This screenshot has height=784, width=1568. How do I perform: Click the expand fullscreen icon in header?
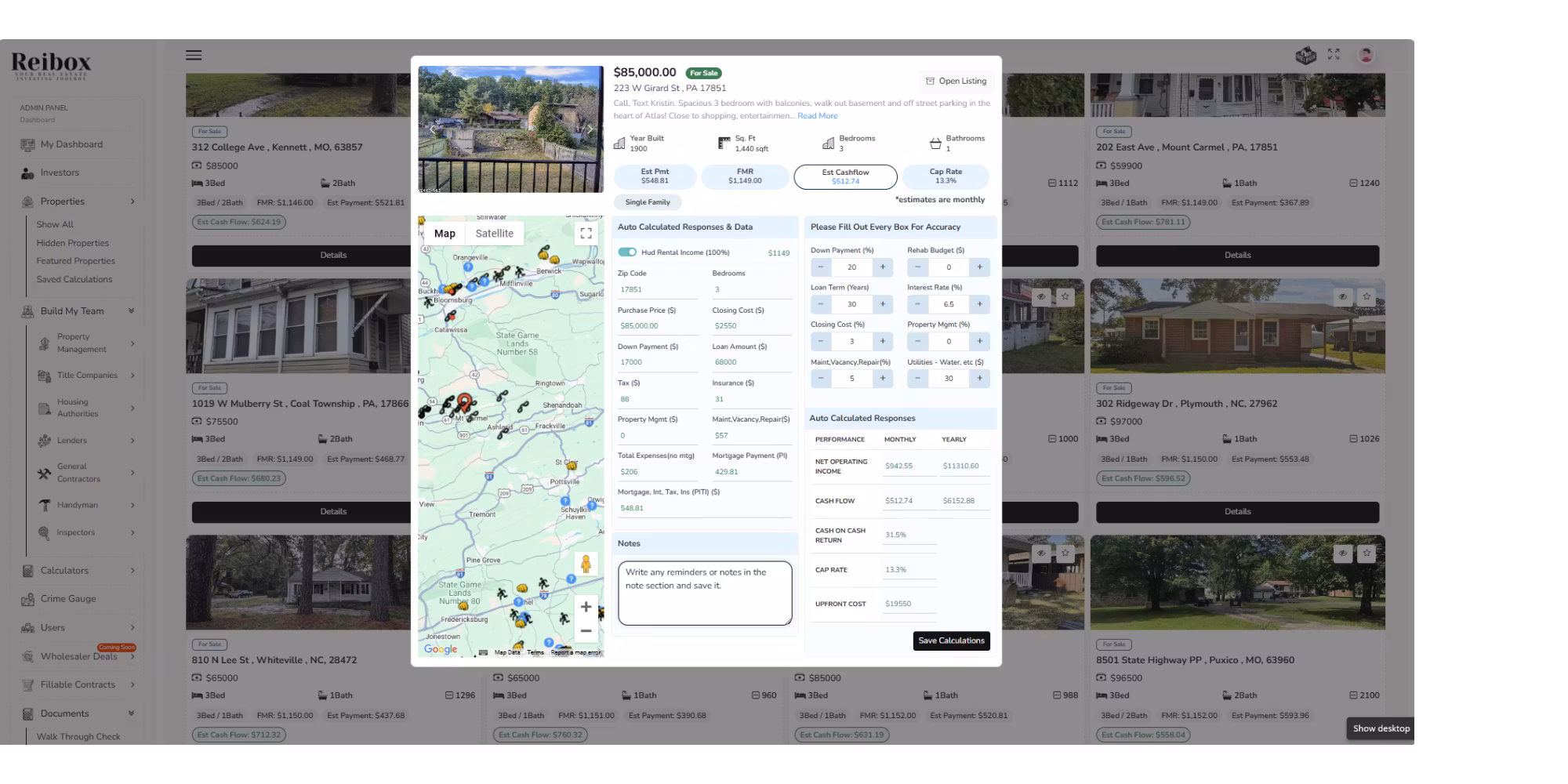(x=1334, y=55)
